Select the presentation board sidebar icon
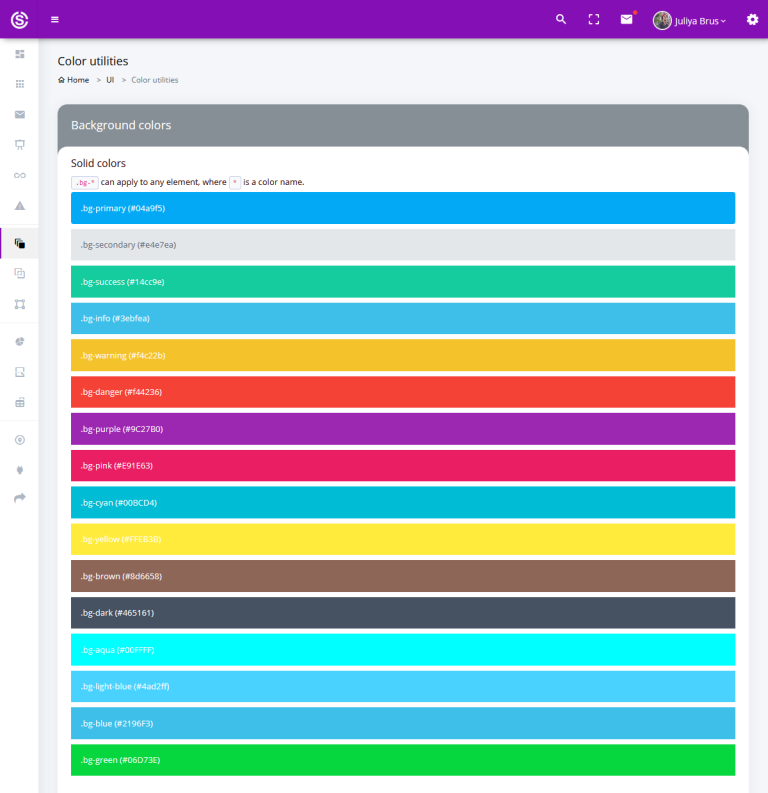 pos(19,145)
